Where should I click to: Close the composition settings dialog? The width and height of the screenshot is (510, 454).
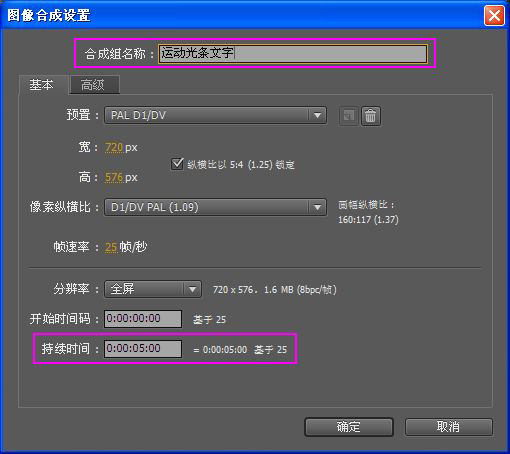pos(494,15)
